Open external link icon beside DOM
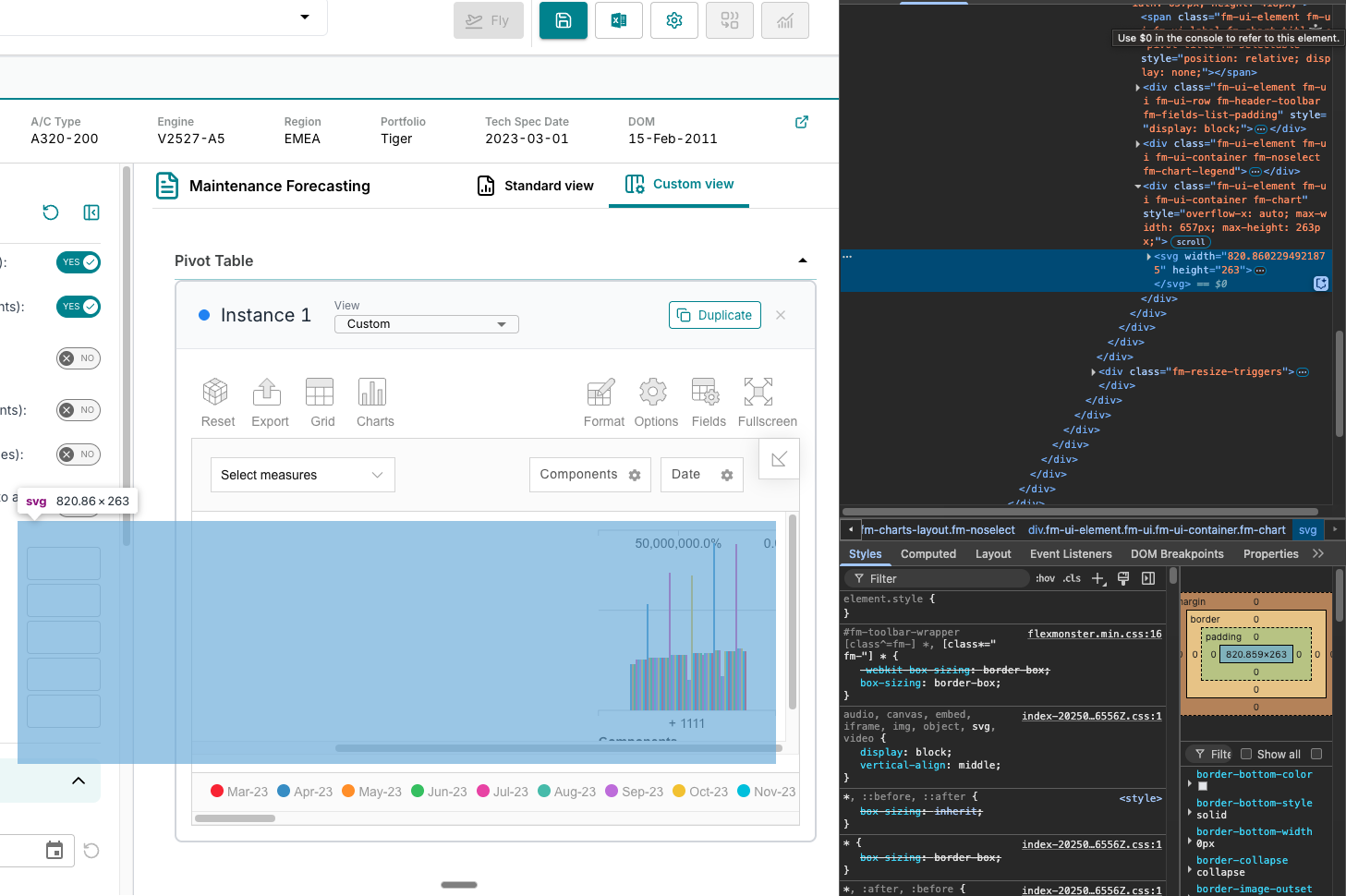The height and width of the screenshot is (896, 1346). (x=802, y=122)
